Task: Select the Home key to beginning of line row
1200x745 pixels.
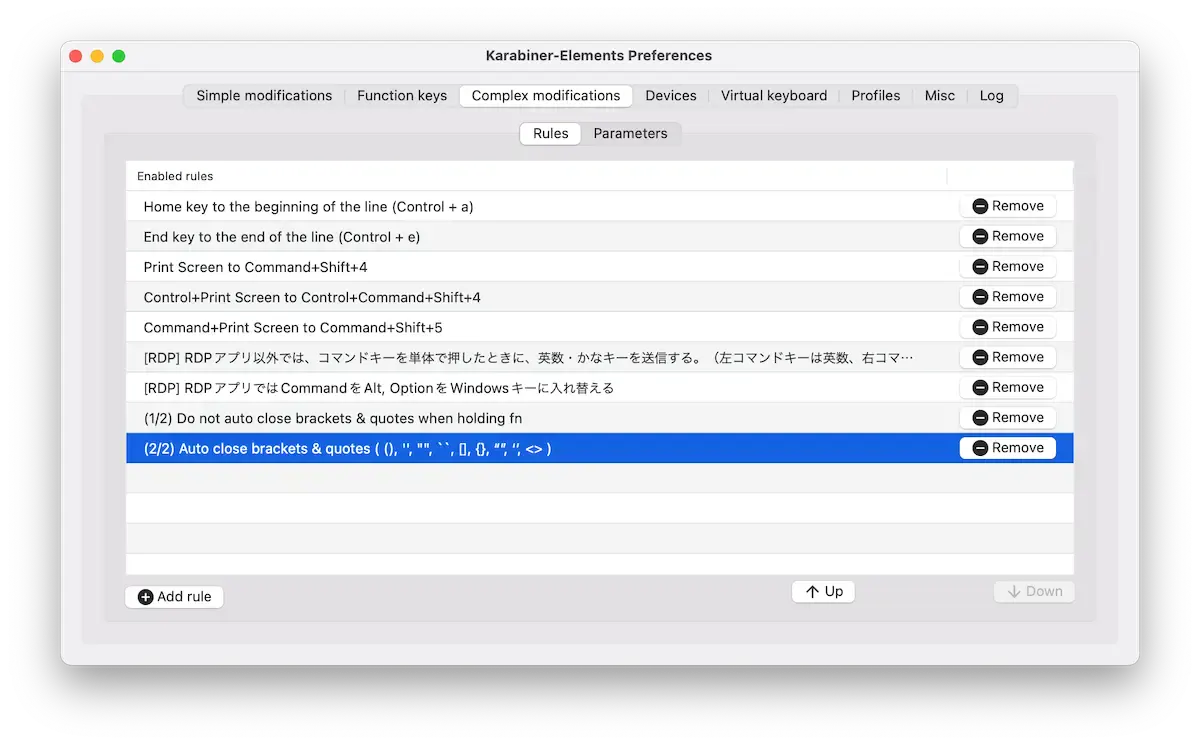Action: [600, 206]
